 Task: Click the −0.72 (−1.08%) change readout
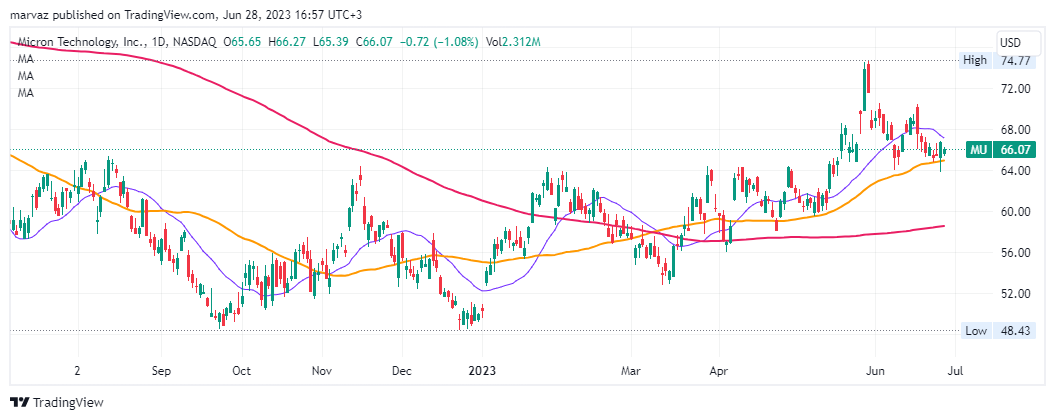439,42
